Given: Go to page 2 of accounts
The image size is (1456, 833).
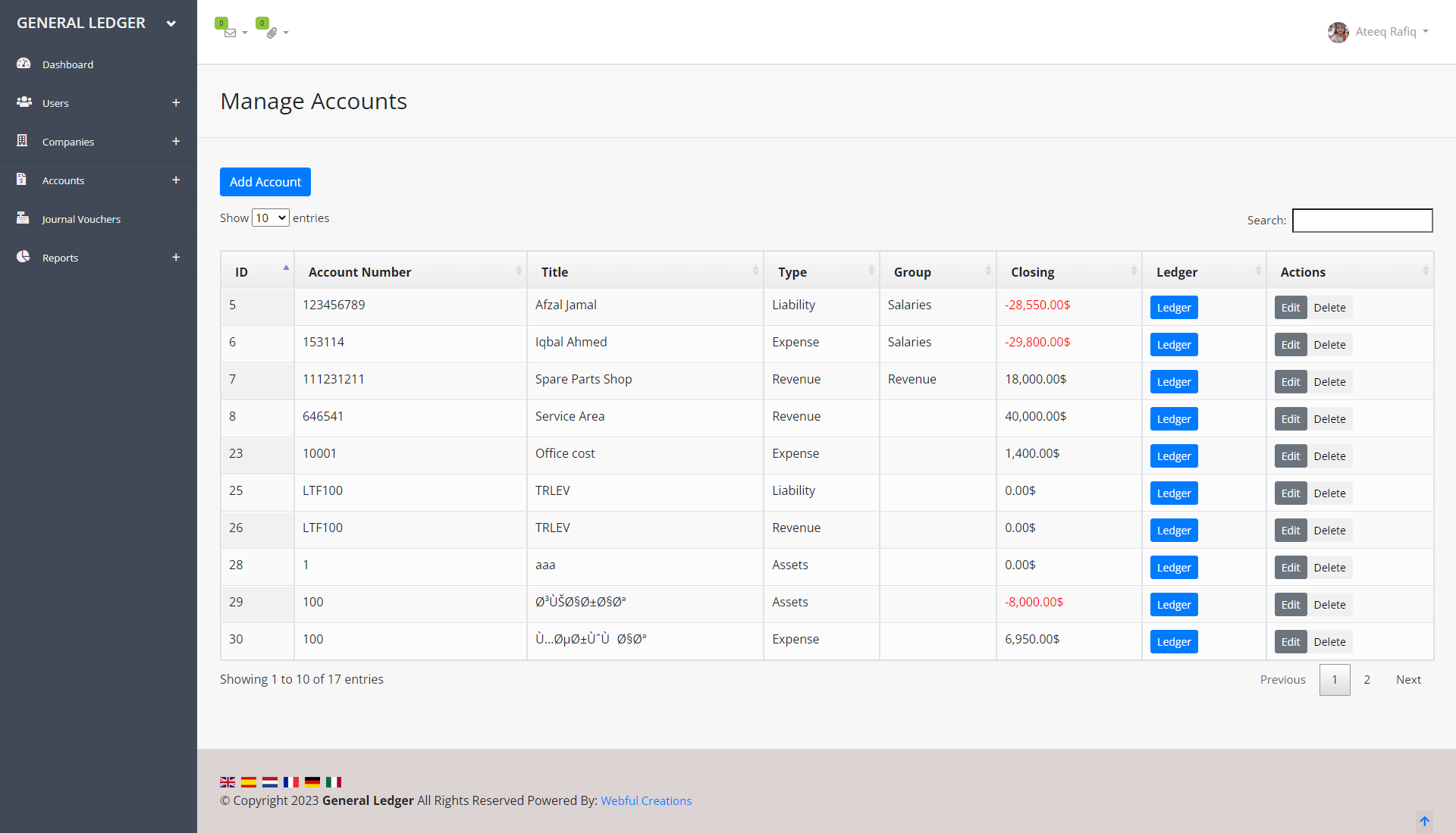Looking at the screenshot, I should point(1367,680).
